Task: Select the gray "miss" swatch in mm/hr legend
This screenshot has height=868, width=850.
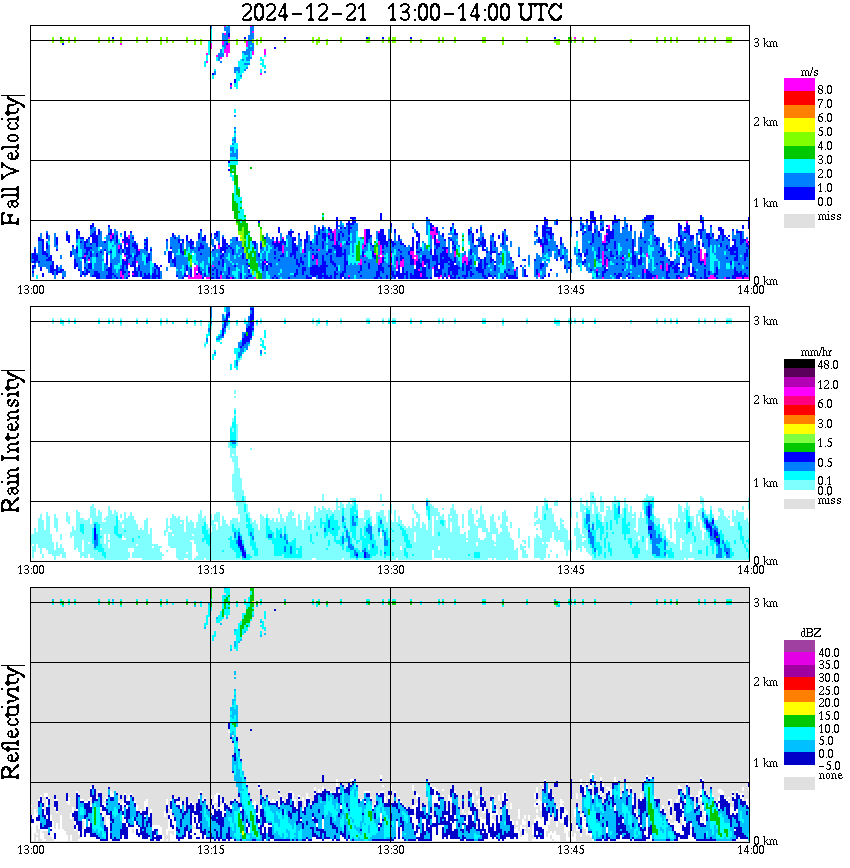Action: pyautogui.click(x=799, y=503)
